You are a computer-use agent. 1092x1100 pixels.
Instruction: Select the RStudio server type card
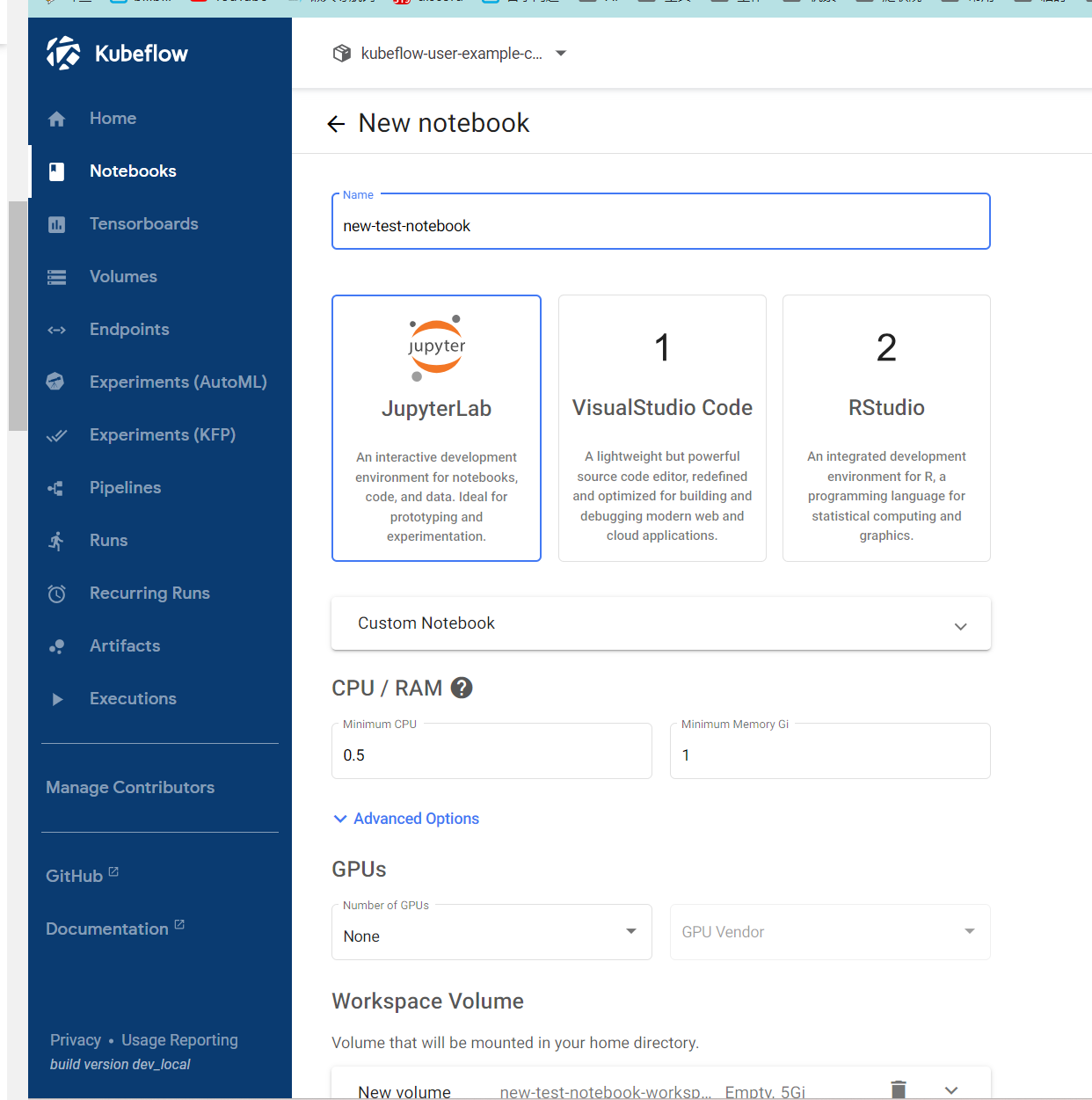pyautogui.click(x=886, y=428)
